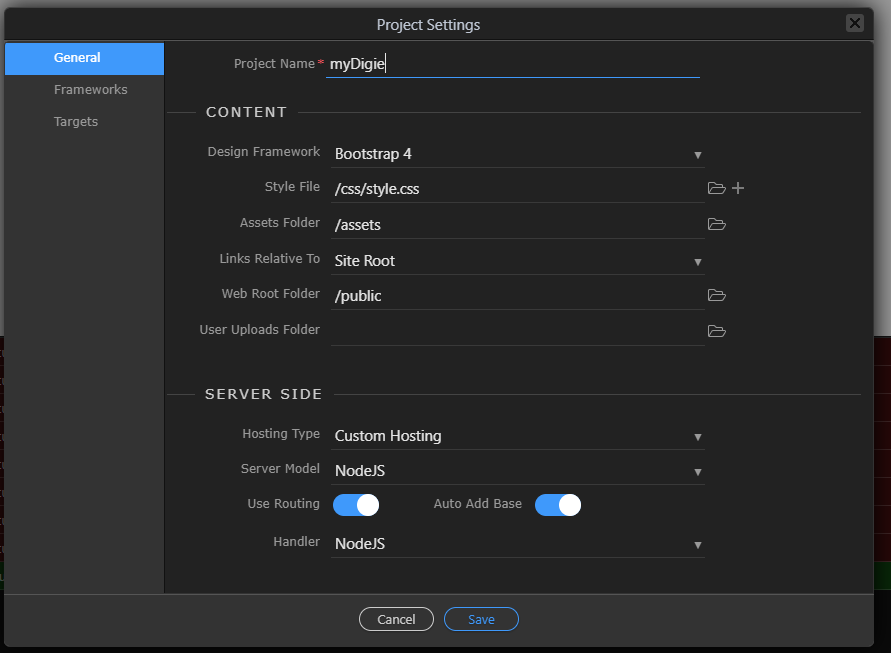Open the Links Relative To dropdown
Image resolution: width=891 pixels, height=653 pixels.
tap(517, 261)
